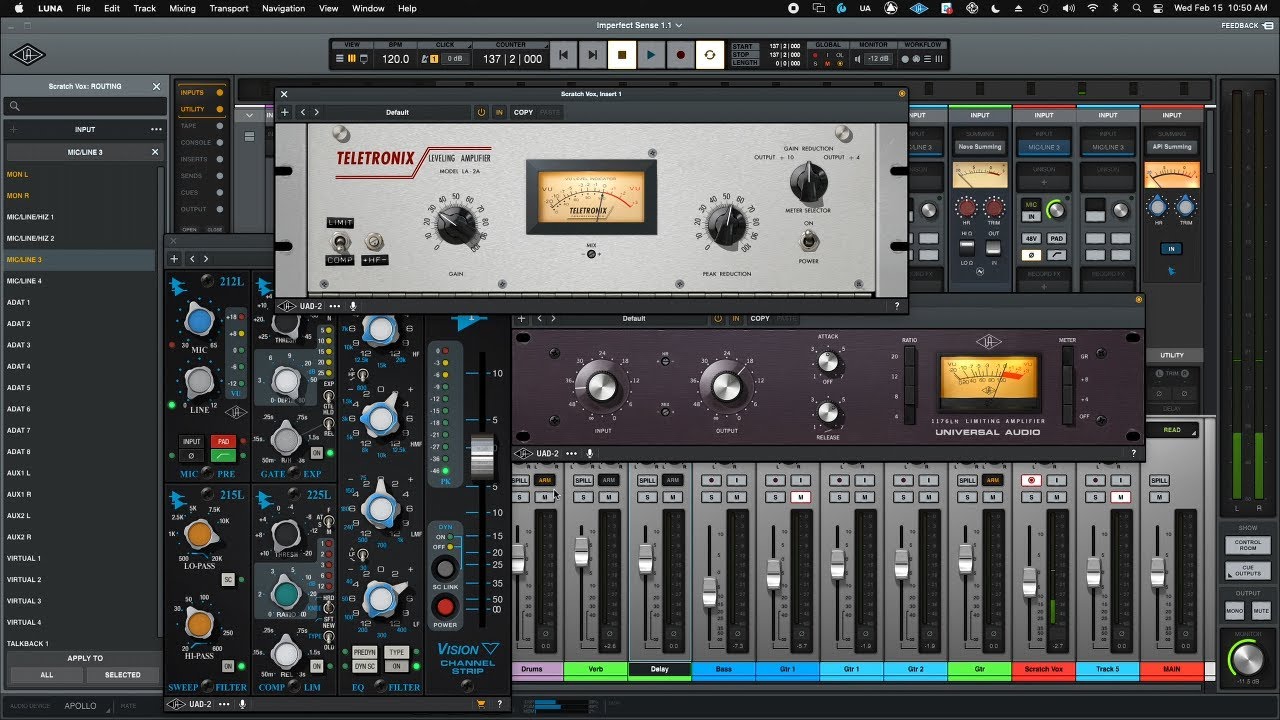Click the CONTROL ROOM show button
1280x720 pixels.
coord(1246,546)
